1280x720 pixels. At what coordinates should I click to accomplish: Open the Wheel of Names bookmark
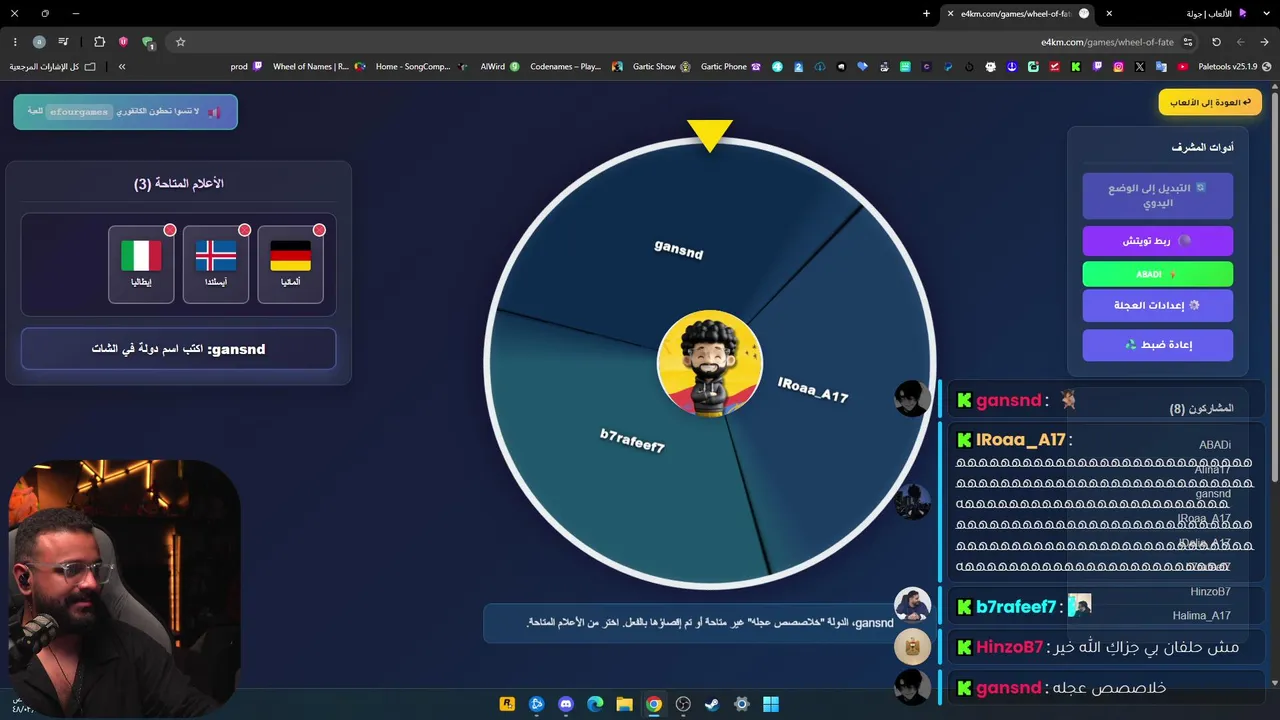click(317, 67)
